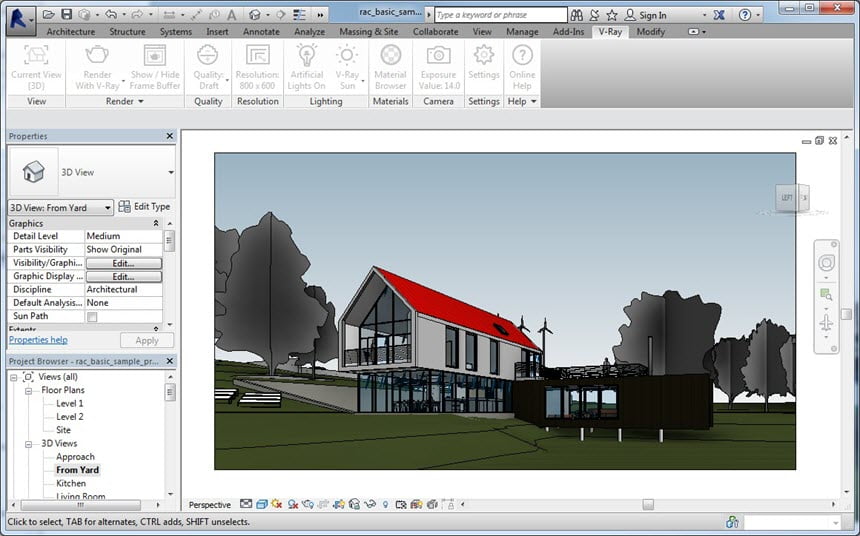Toggle Sun Path off icon in view control bar
The image size is (860, 536).
pyautogui.click(x=276, y=504)
